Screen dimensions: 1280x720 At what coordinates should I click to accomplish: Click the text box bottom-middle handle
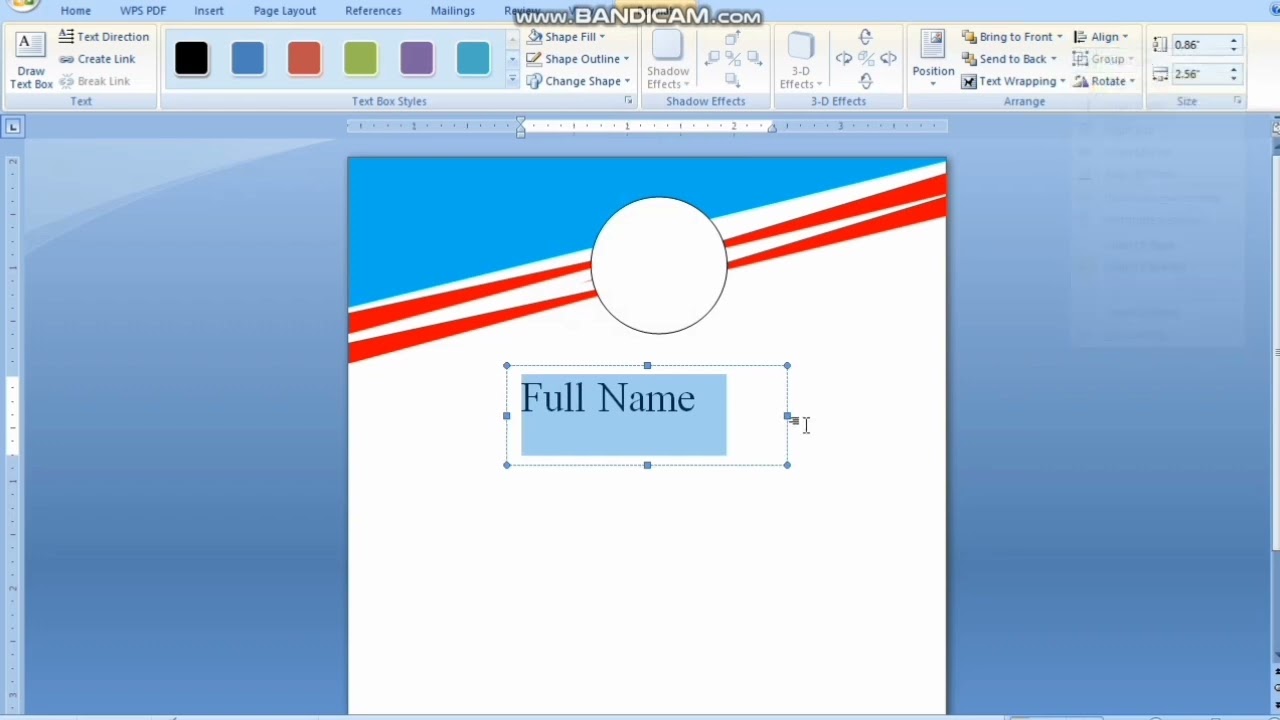647,465
